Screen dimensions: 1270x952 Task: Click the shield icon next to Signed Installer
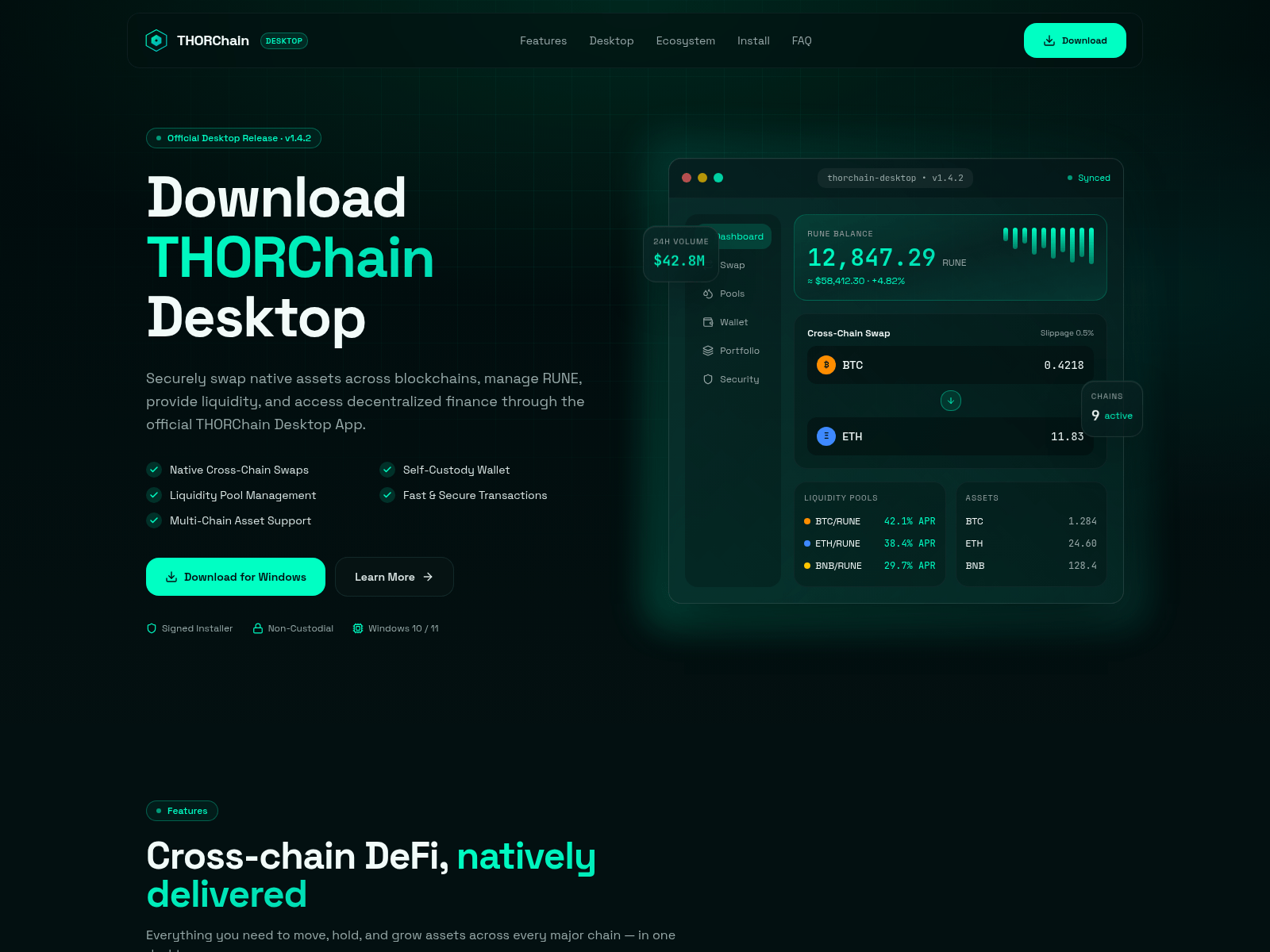(x=152, y=628)
